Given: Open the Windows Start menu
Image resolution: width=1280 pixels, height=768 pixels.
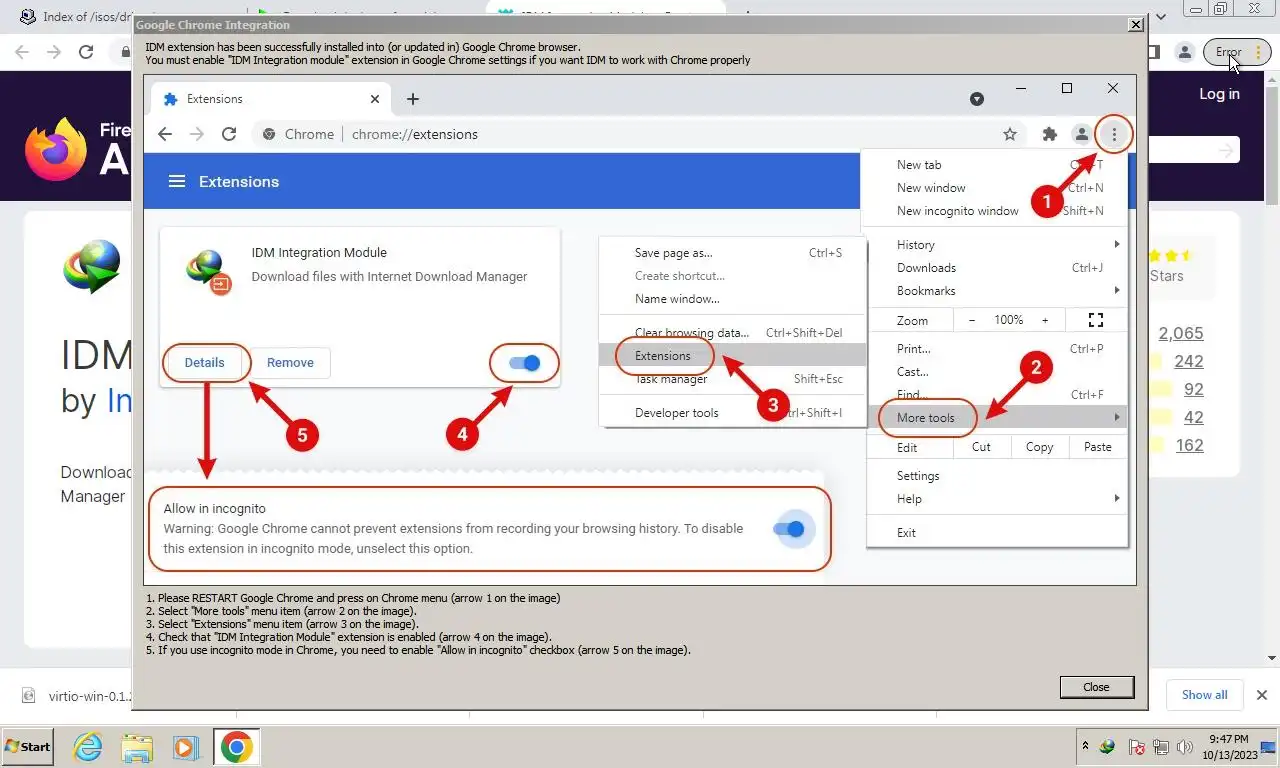Looking at the screenshot, I should tap(28, 747).
